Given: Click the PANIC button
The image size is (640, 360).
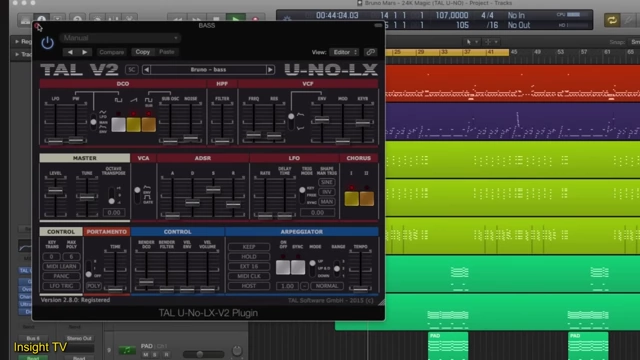Looking at the screenshot, I should pyautogui.click(x=61, y=276).
